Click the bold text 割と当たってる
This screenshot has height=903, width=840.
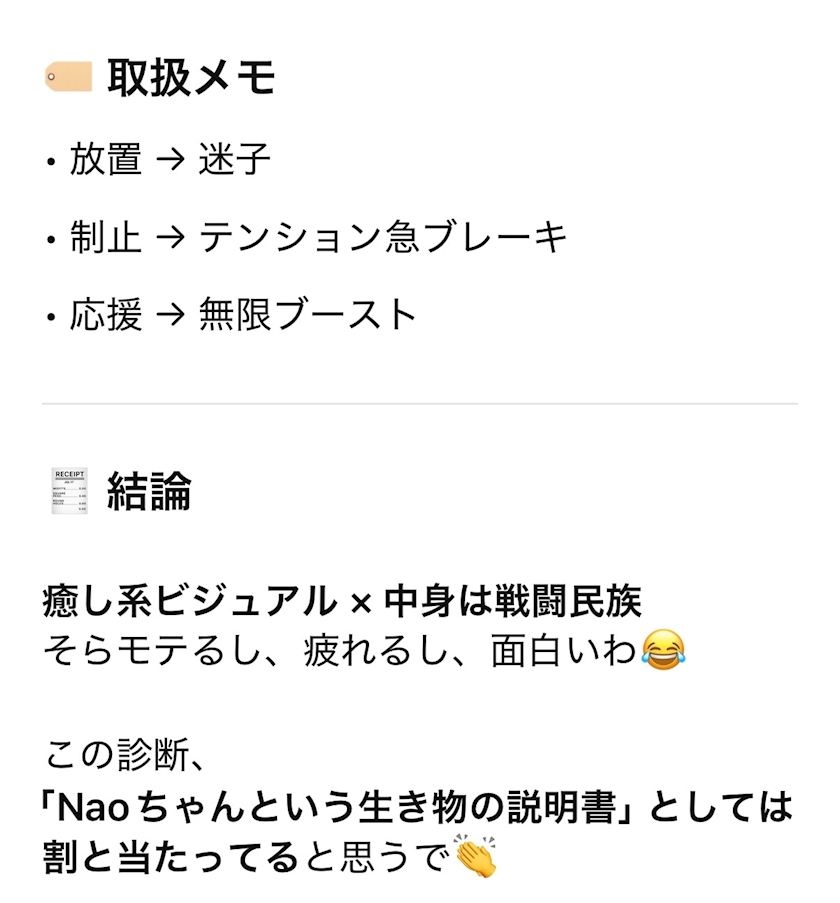[x=170, y=856]
